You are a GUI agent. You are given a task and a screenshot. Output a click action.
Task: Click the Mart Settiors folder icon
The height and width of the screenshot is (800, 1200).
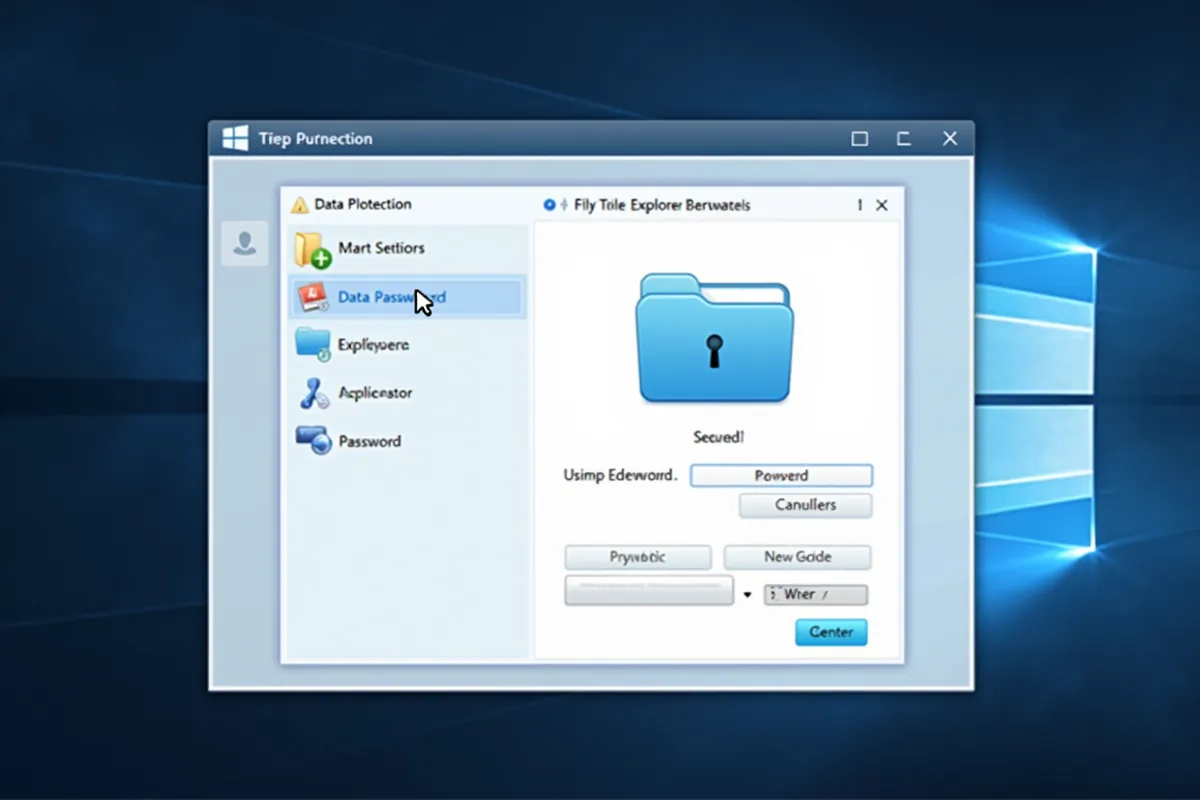(312, 249)
